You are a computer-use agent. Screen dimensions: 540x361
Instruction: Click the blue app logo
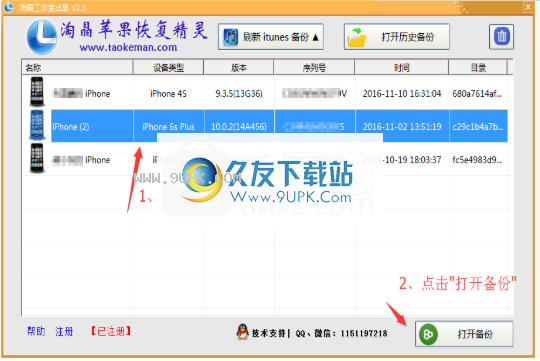(x=42, y=37)
